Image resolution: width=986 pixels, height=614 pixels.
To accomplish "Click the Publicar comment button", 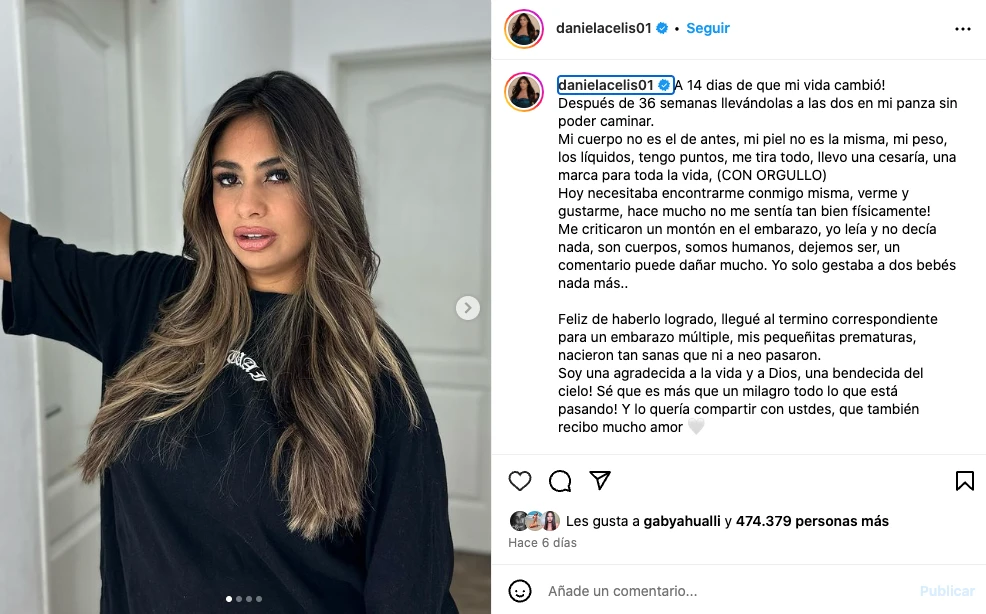I will [947, 591].
